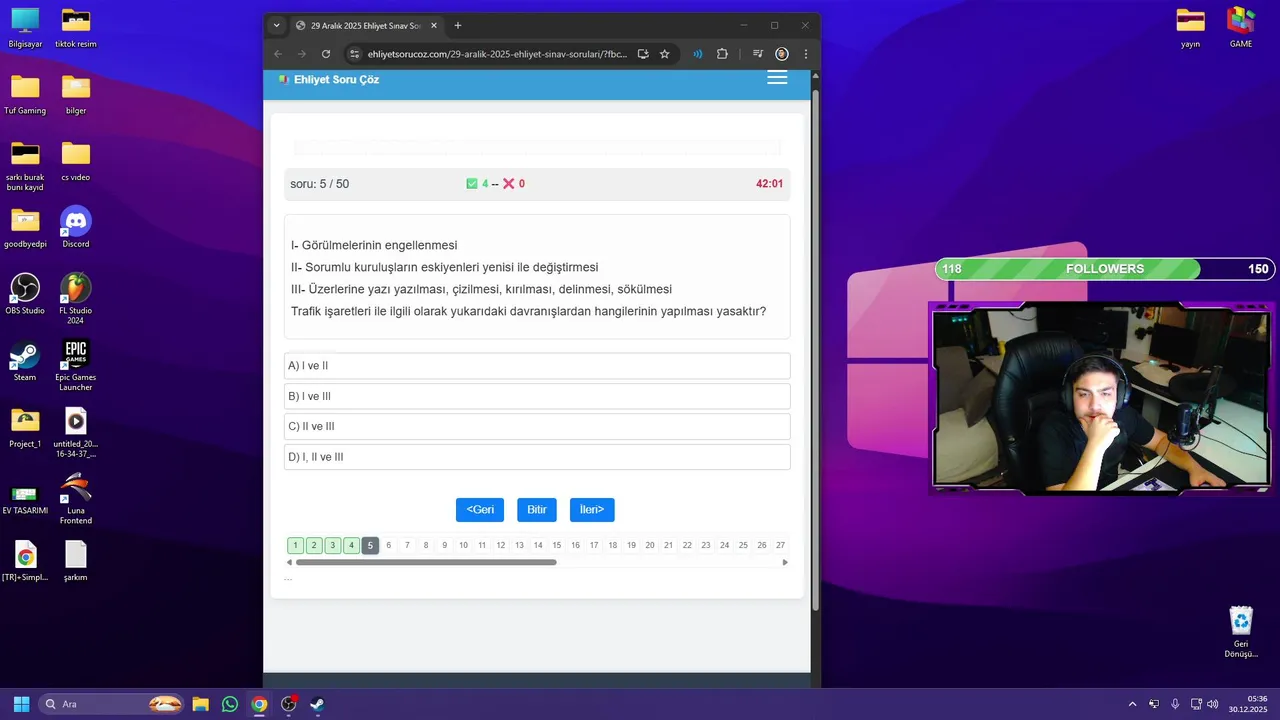Click the navigator scroll-right arrow
Image resolution: width=1280 pixels, height=720 pixels.
coord(785,562)
